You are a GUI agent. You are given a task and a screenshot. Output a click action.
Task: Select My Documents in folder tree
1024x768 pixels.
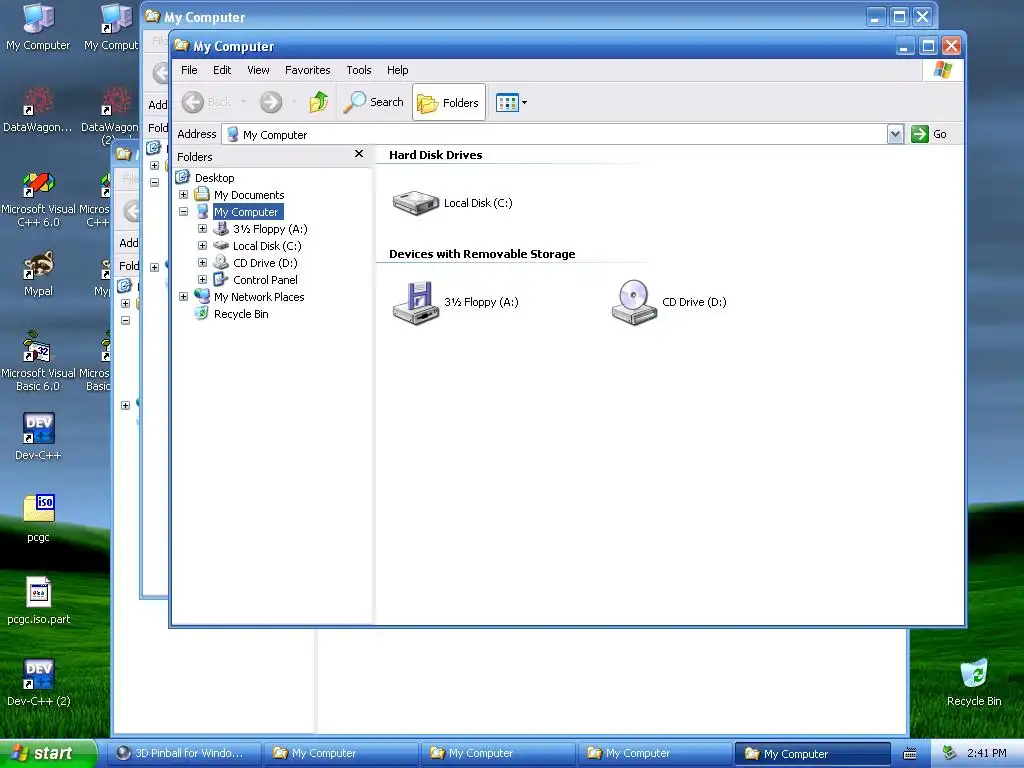[x=249, y=195]
